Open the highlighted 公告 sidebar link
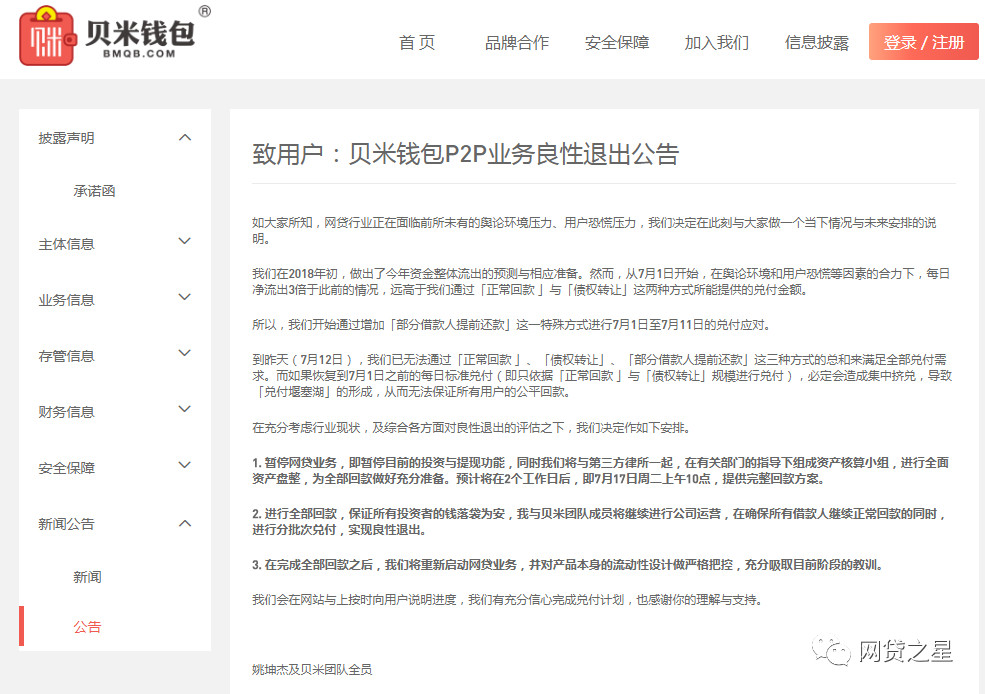Image resolution: width=985 pixels, height=694 pixels. pyautogui.click(x=87, y=627)
